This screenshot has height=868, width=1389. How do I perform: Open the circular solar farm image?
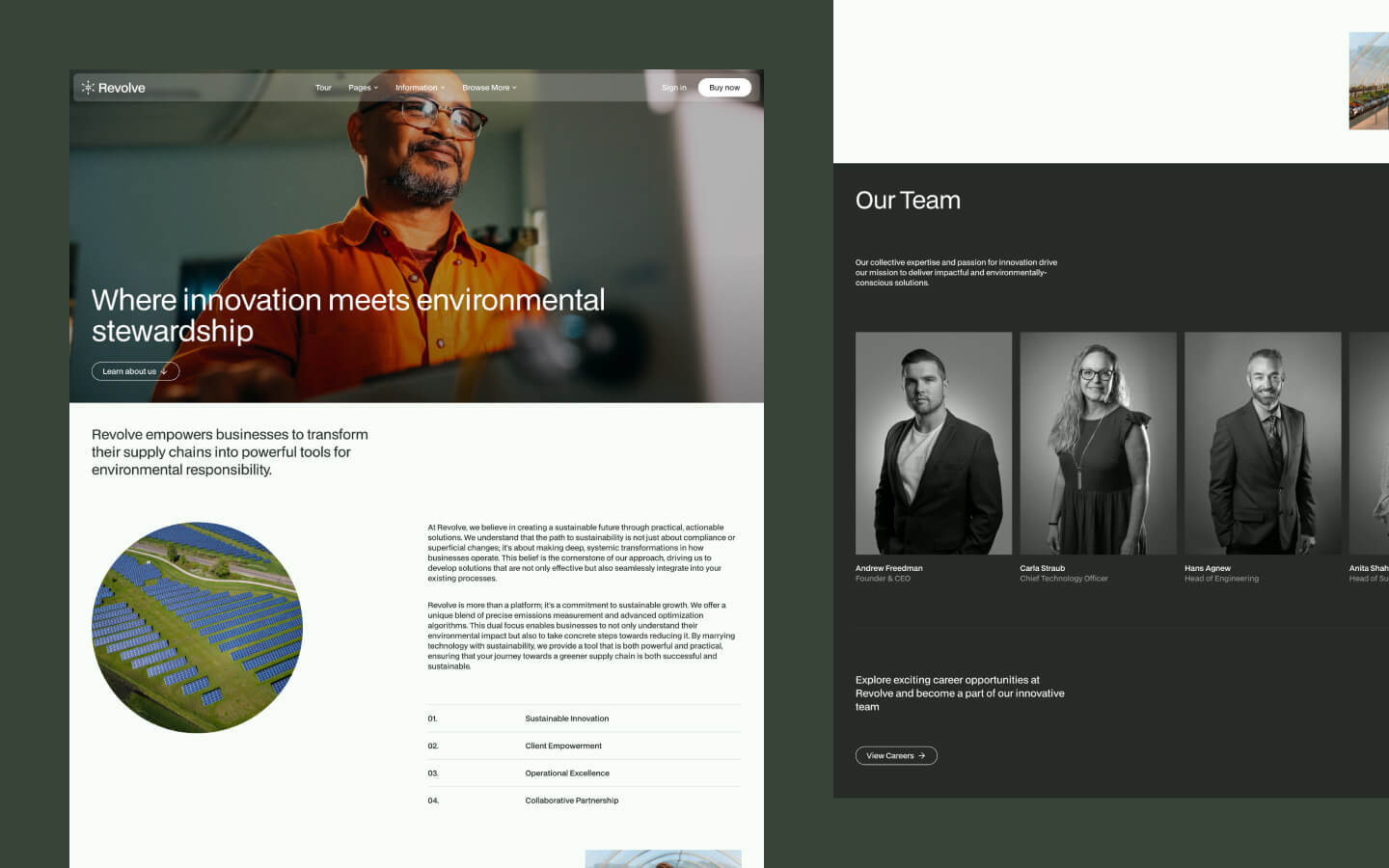coord(198,627)
